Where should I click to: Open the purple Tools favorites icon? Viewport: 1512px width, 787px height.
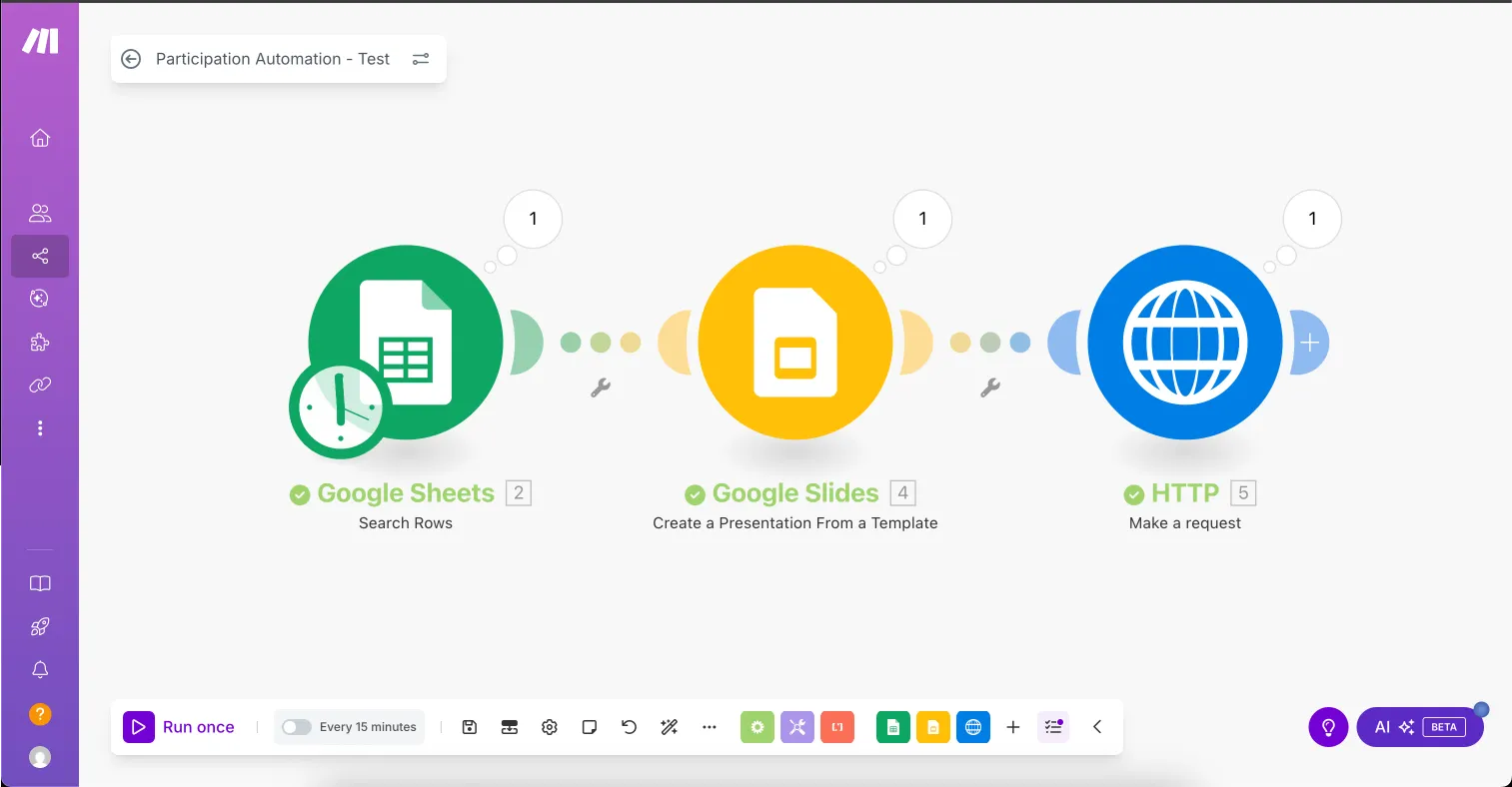797,727
